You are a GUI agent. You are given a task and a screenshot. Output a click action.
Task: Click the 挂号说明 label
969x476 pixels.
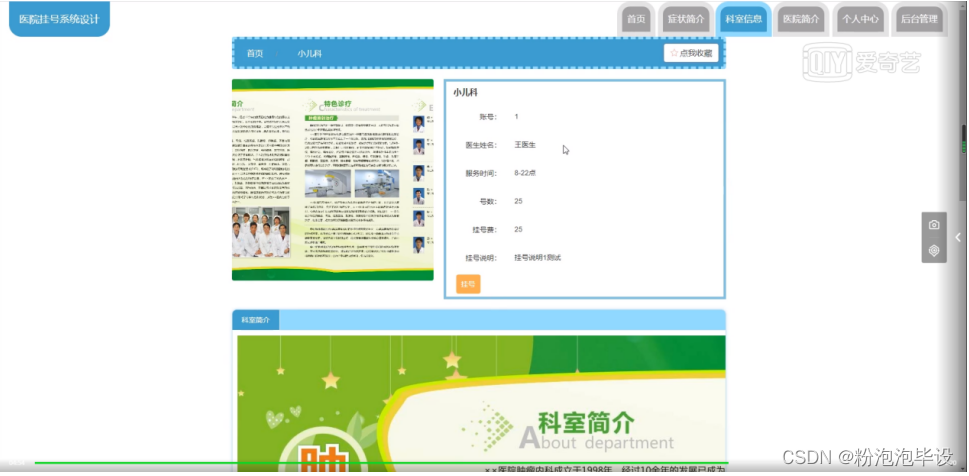[481, 258]
